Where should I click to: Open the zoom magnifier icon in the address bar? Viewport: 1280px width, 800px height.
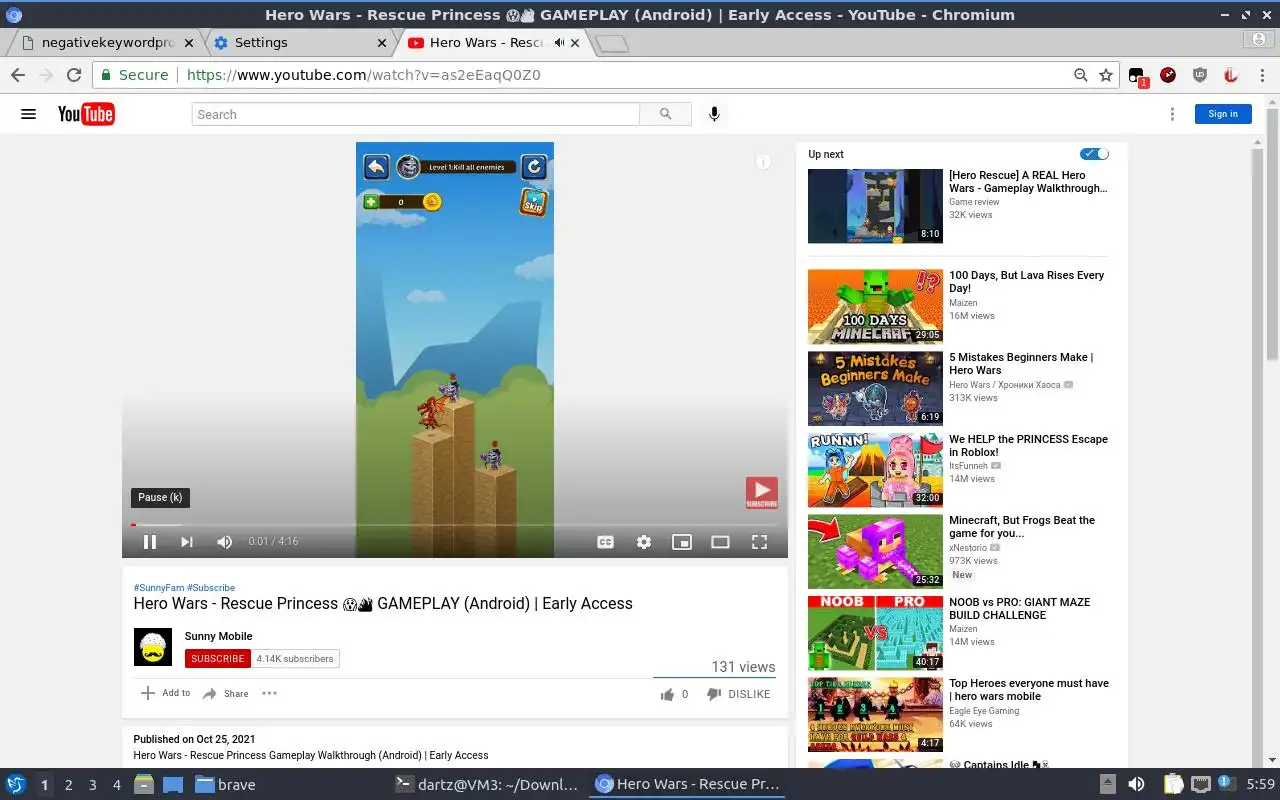coord(1080,75)
